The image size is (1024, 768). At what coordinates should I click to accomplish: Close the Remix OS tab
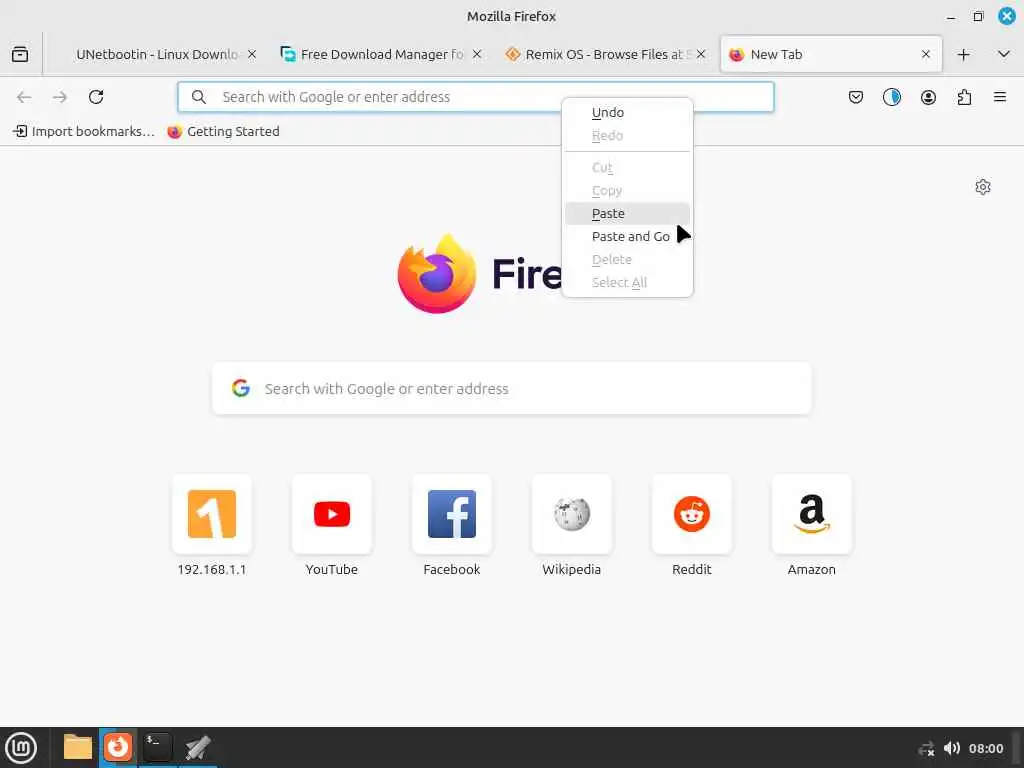pyautogui.click(x=701, y=54)
